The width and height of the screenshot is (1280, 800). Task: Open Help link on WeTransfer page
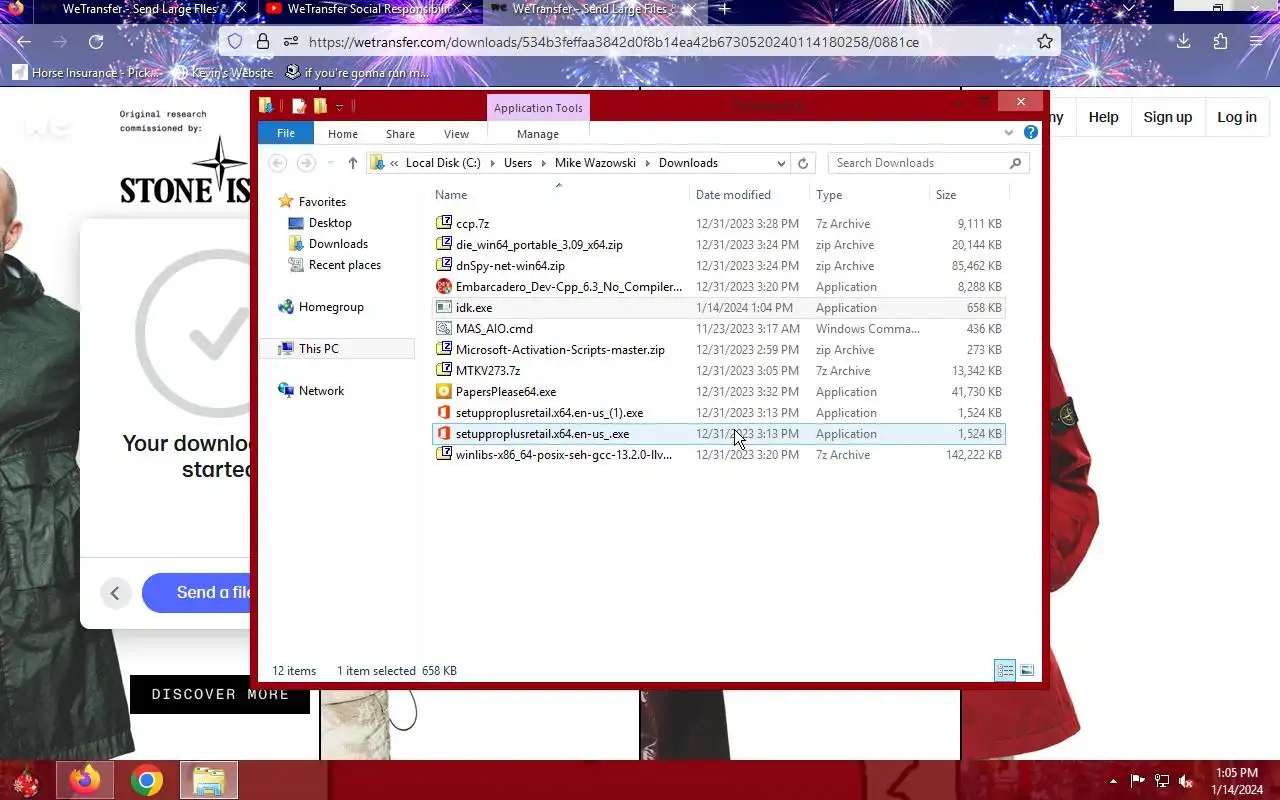[1103, 117]
